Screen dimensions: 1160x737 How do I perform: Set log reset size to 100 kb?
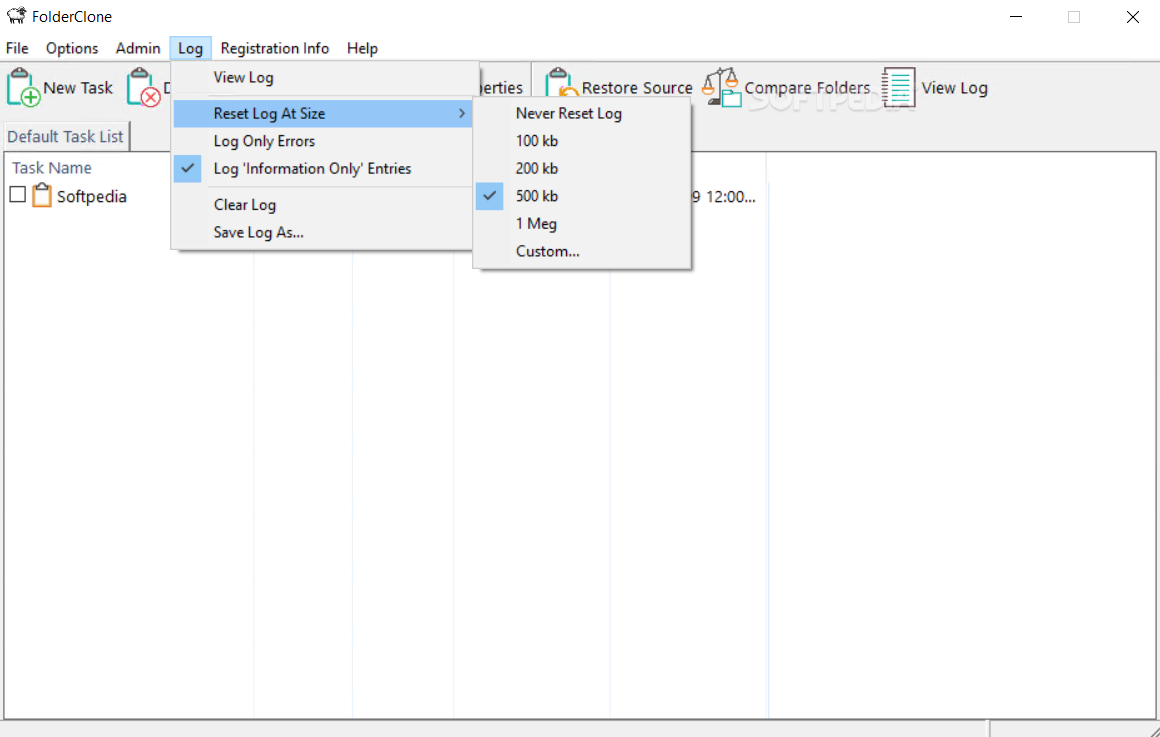click(x=582, y=141)
